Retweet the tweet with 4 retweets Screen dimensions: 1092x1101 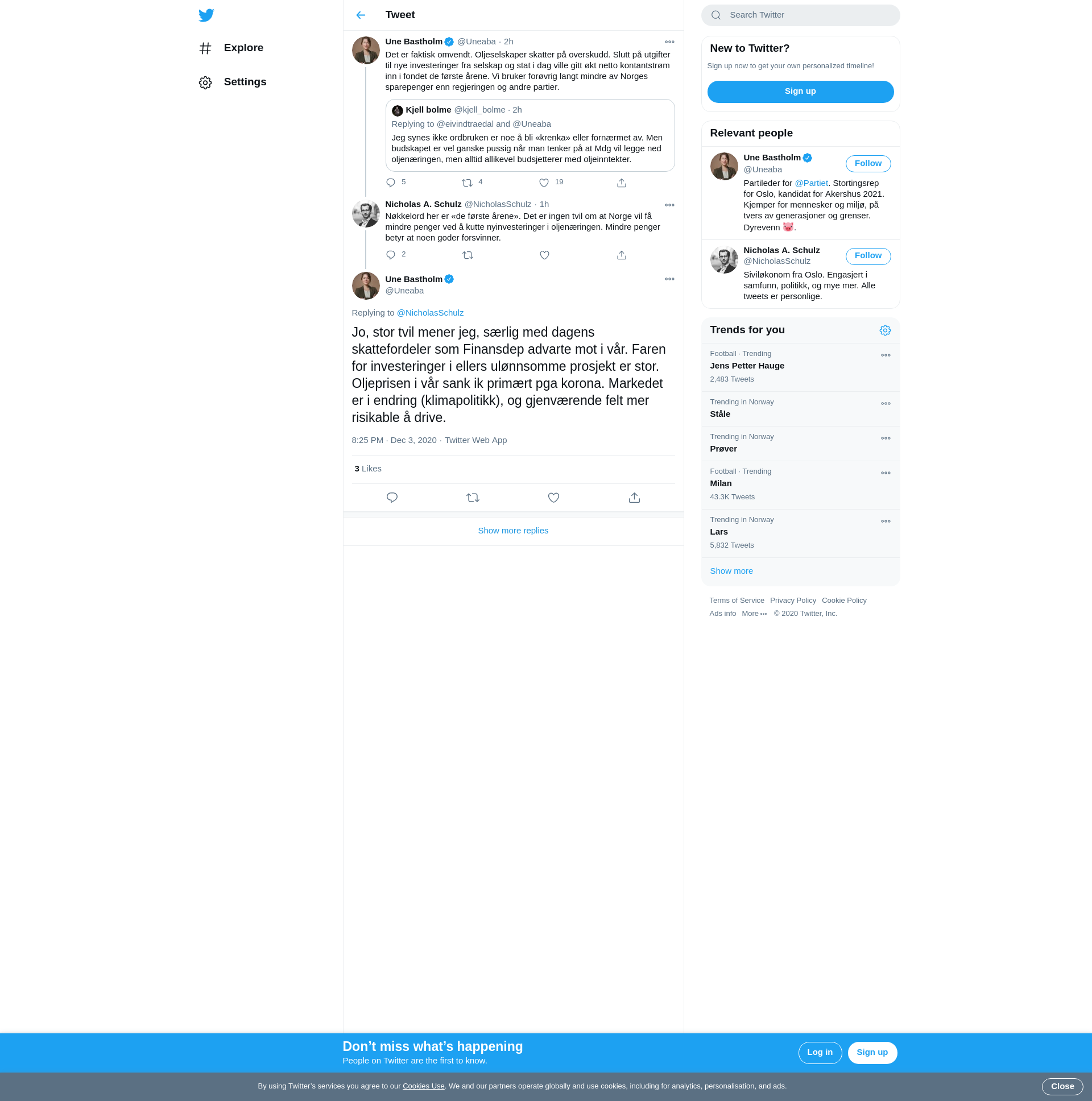(467, 183)
